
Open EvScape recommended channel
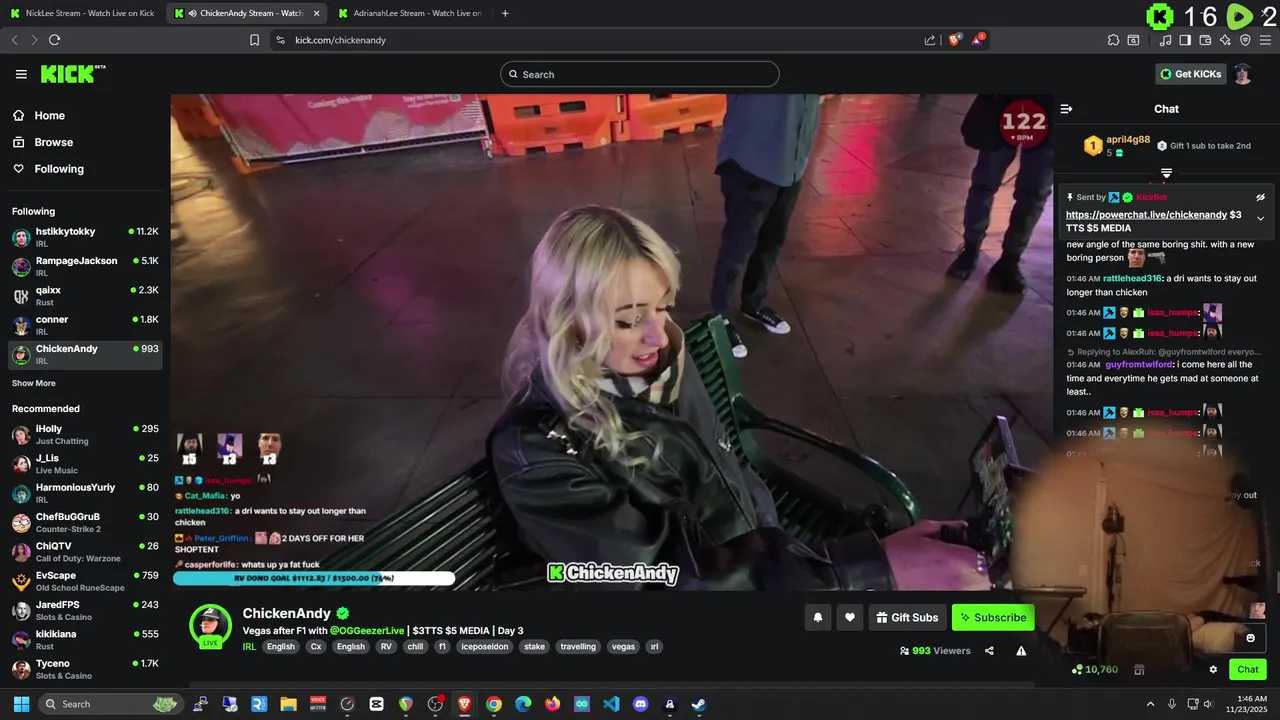[85, 580]
